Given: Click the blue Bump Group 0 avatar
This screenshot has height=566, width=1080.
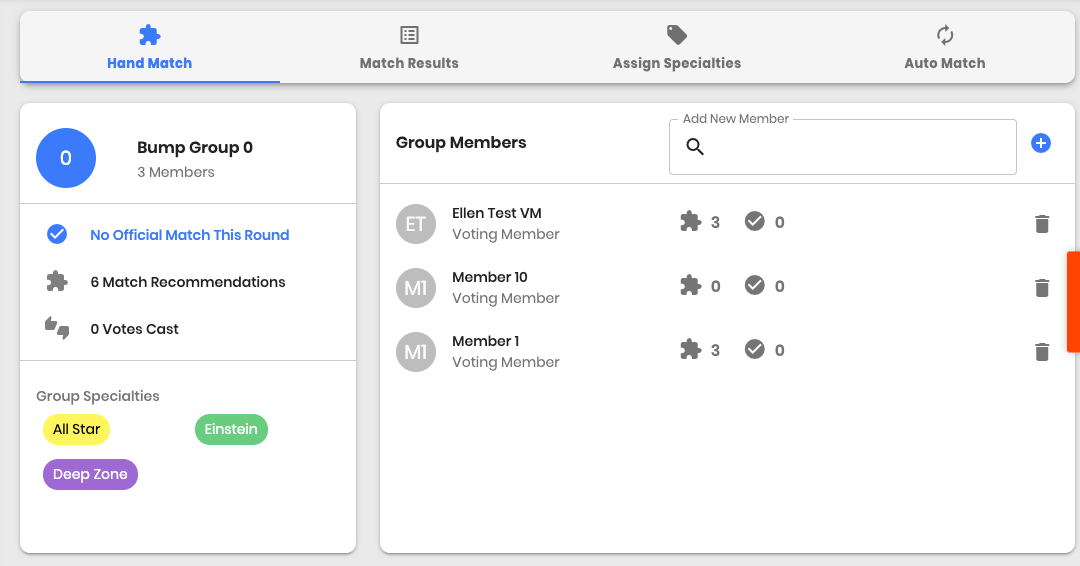Looking at the screenshot, I should [65, 158].
